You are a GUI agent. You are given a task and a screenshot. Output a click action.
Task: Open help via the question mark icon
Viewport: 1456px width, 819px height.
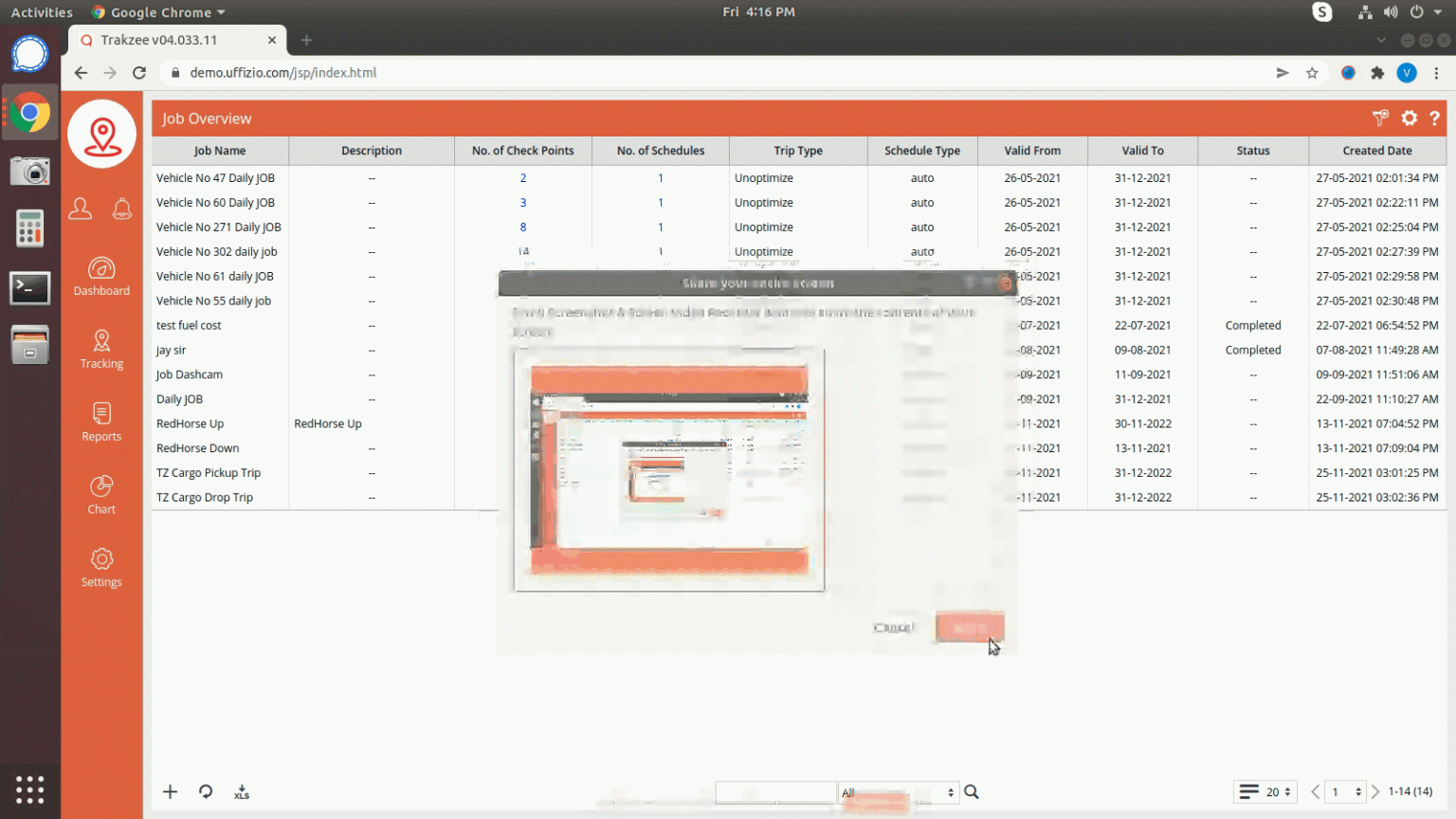click(x=1434, y=118)
